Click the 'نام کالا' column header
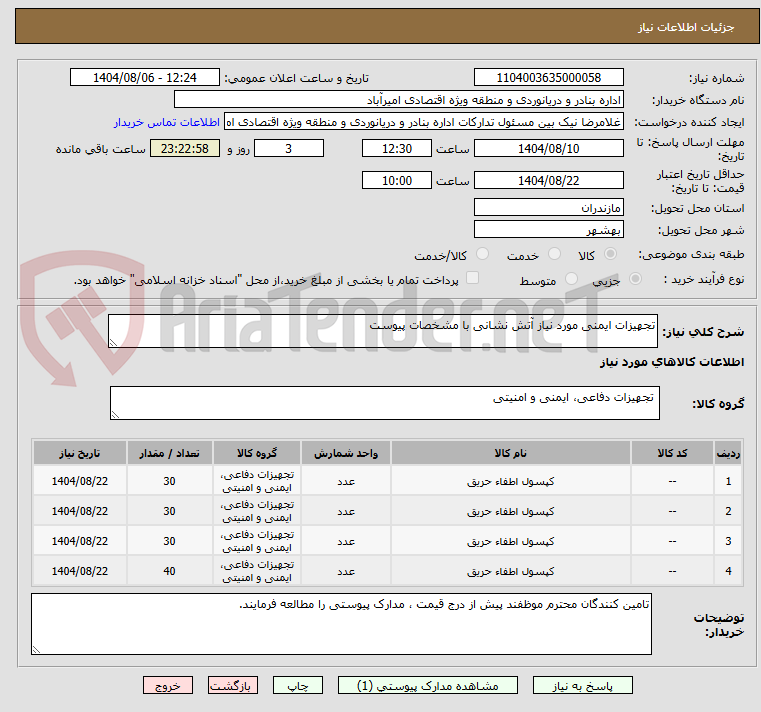 coord(510,453)
